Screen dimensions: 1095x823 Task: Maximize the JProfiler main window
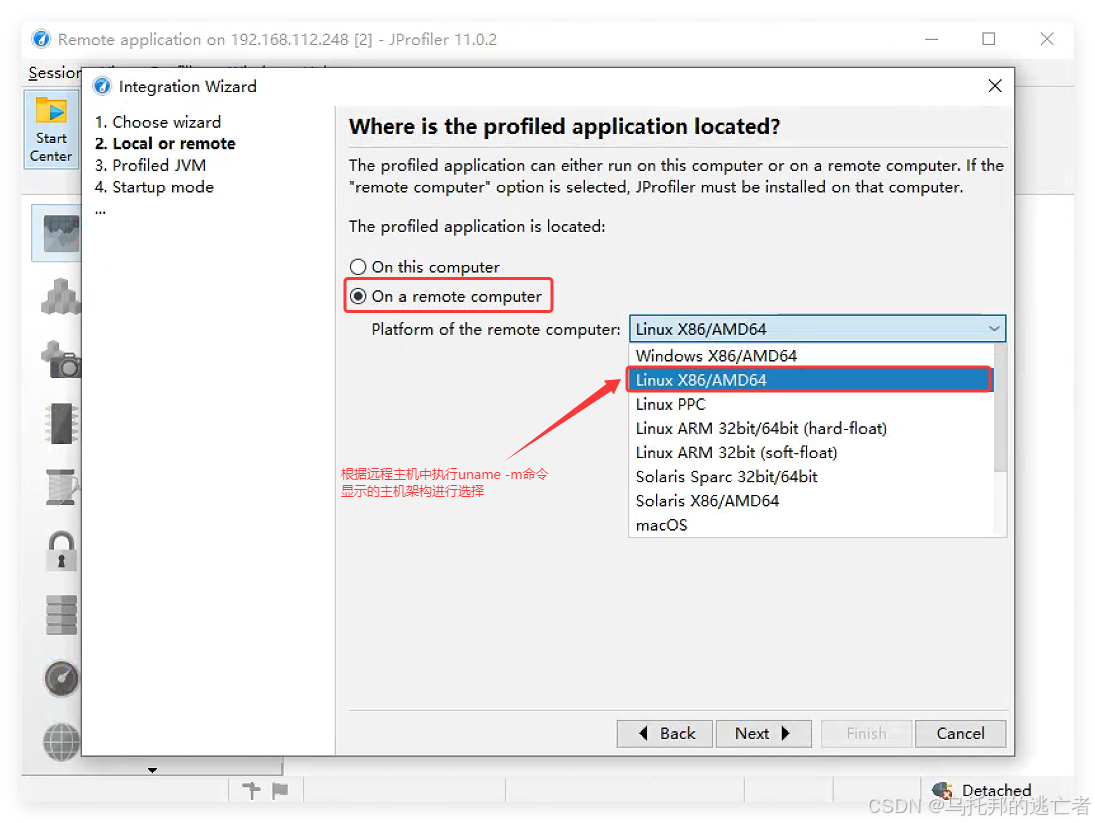988,39
